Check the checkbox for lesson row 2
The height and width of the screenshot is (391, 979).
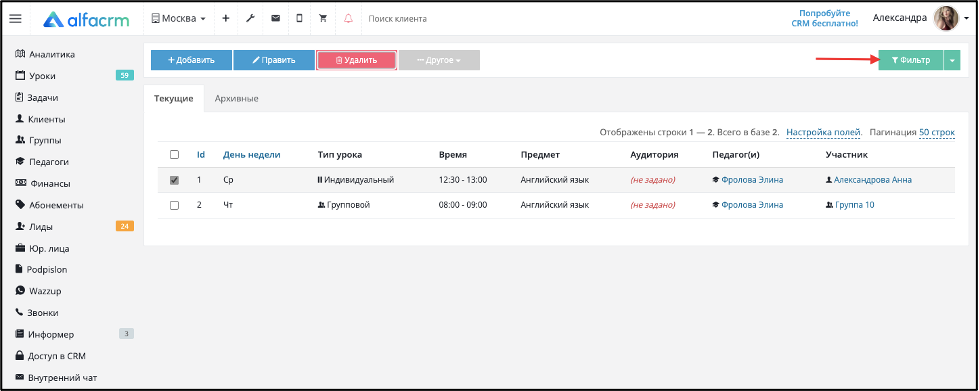(174, 205)
